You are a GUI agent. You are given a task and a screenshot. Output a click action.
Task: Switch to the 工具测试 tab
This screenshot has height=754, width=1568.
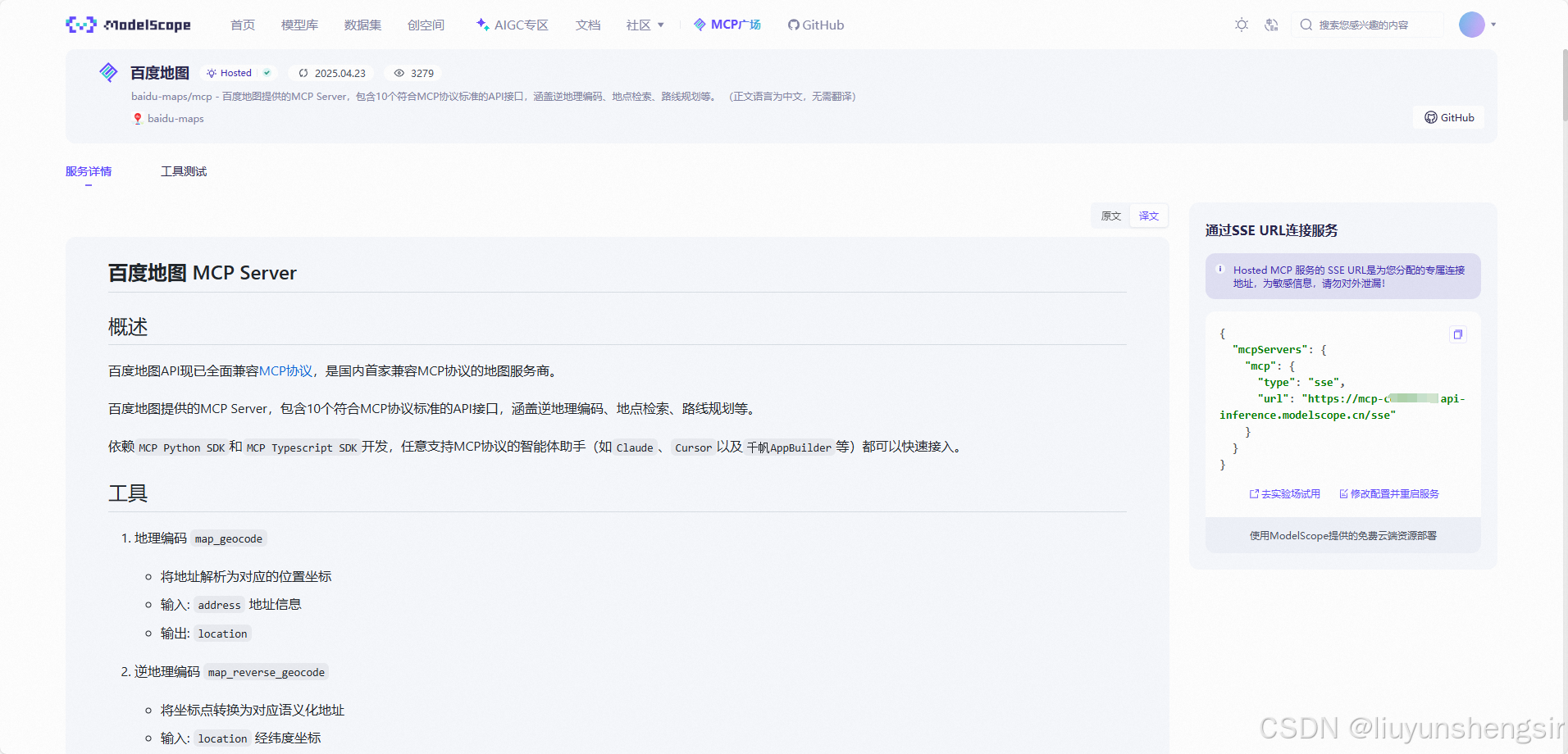[x=184, y=171]
